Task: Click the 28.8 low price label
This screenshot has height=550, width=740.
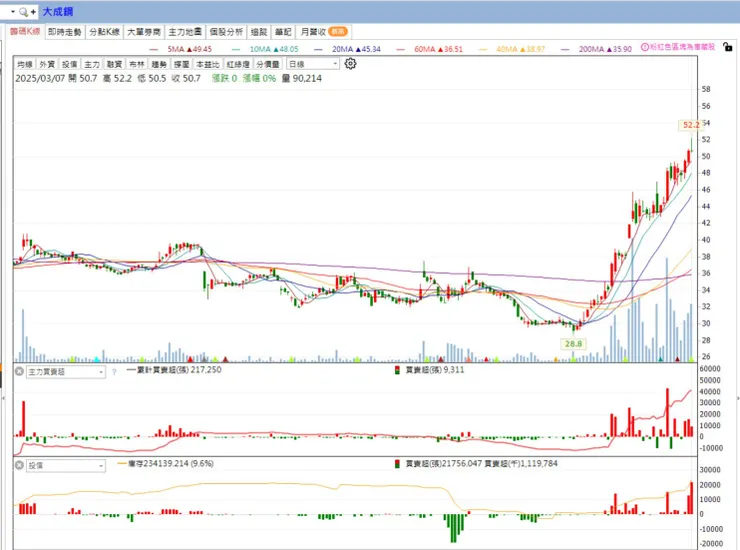Action: [x=573, y=344]
